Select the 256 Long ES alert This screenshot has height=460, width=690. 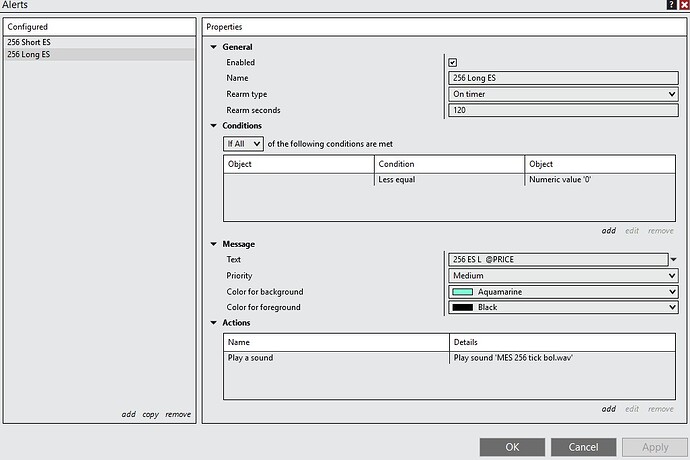point(99,55)
